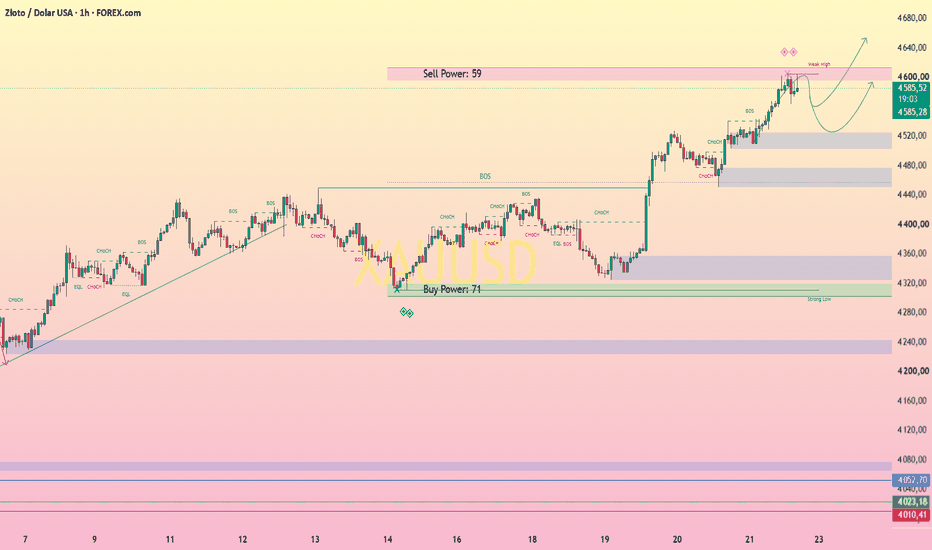Click the 4680,00 price axis label
Viewport: 932px width, 550px height.
pos(912,18)
